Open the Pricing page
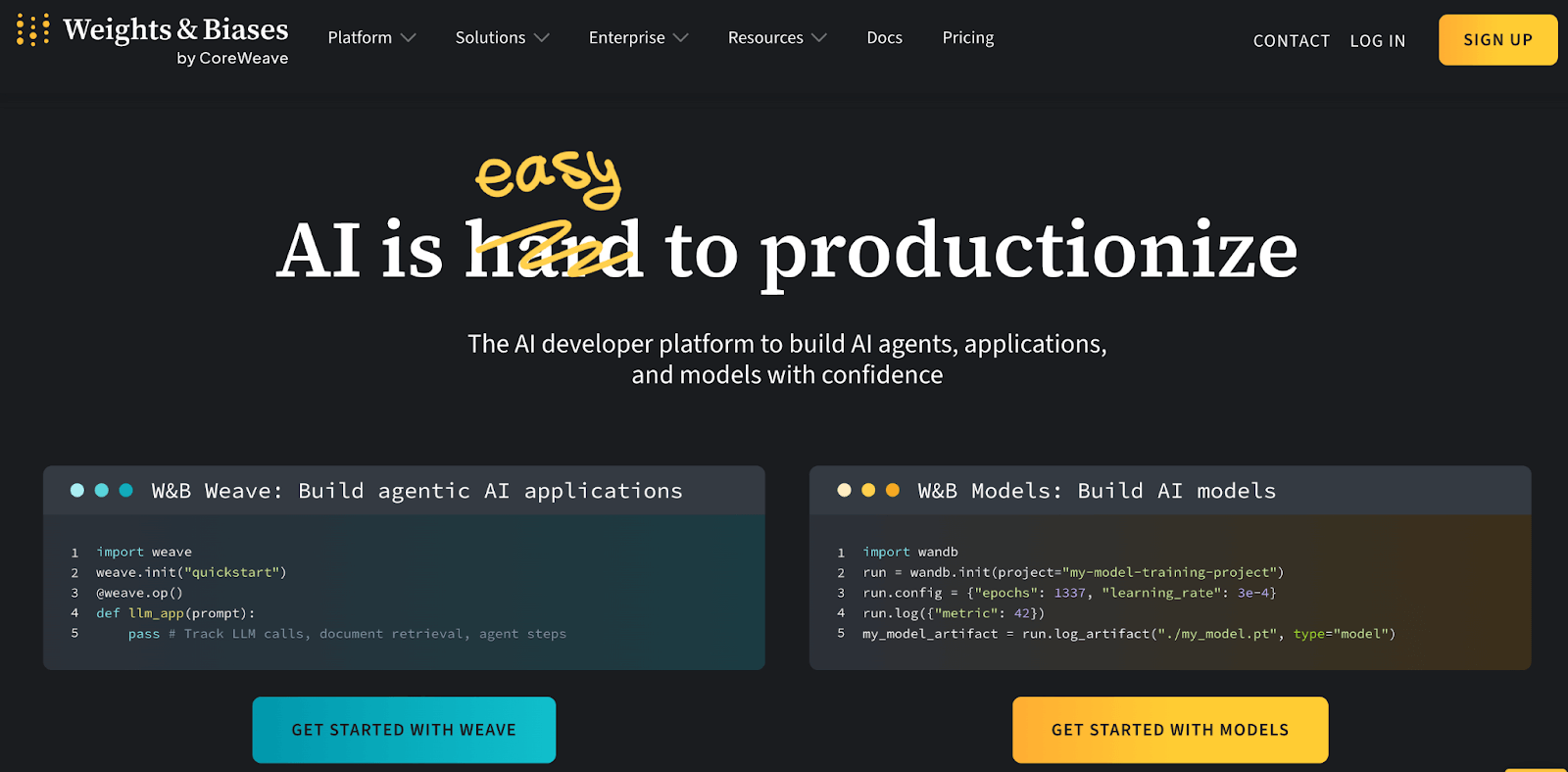Image resolution: width=1568 pixels, height=772 pixels. (967, 38)
